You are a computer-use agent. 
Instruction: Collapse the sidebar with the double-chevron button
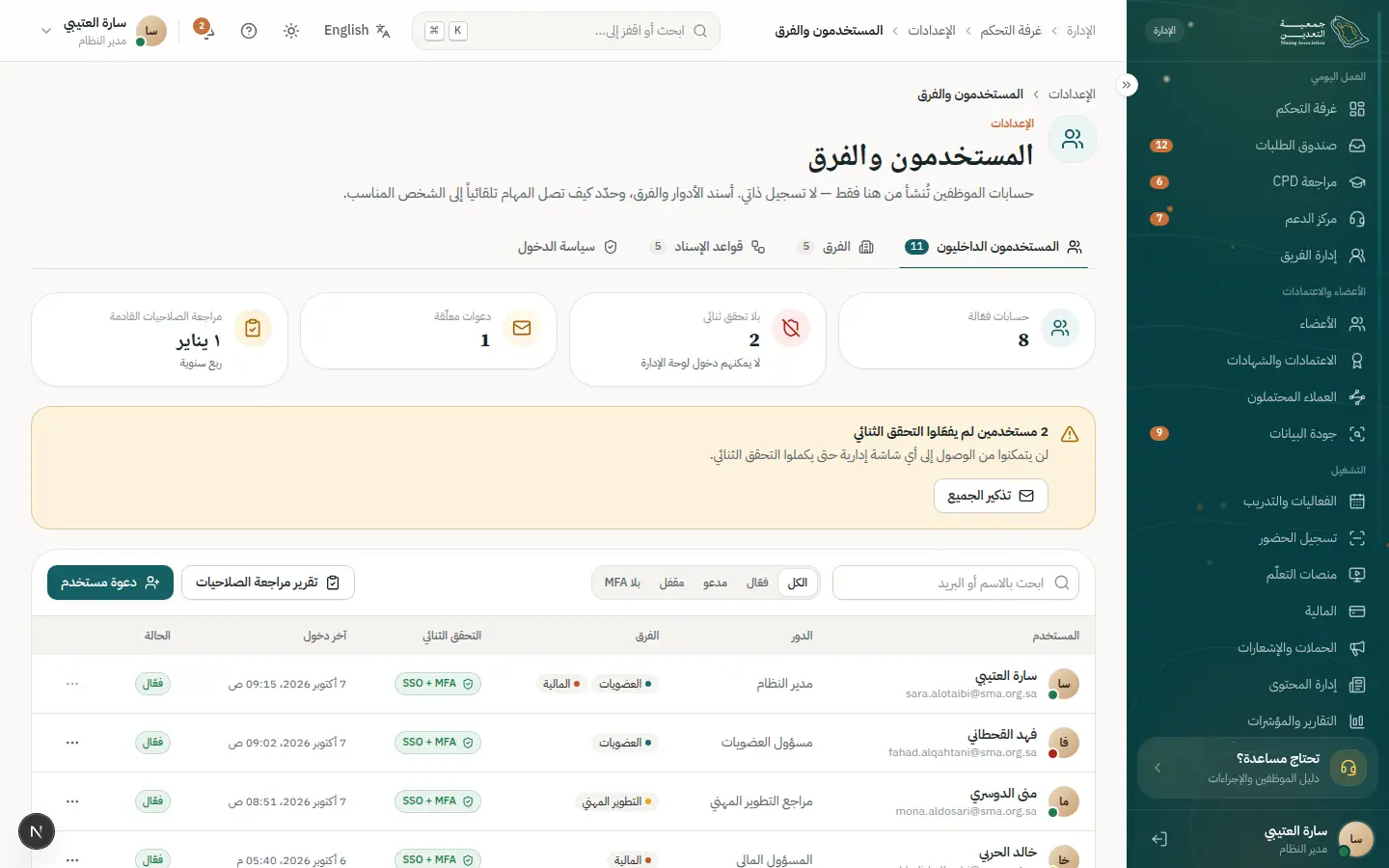[x=1127, y=85]
